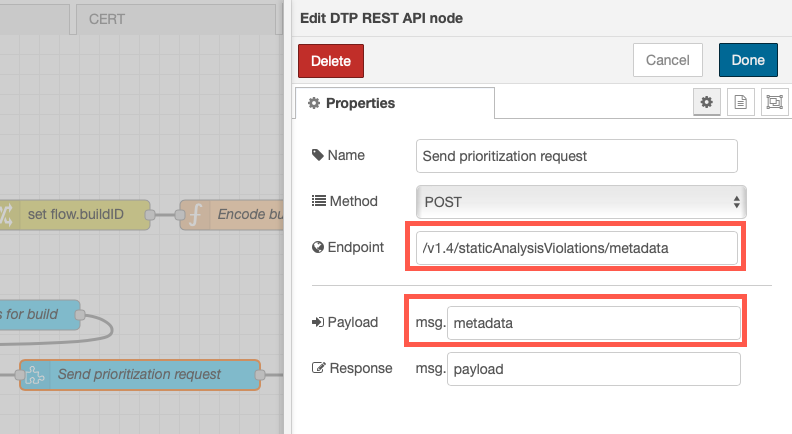Image resolution: width=792 pixels, height=434 pixels.
Task: Open node description document icon
Action: click(740, 102)
